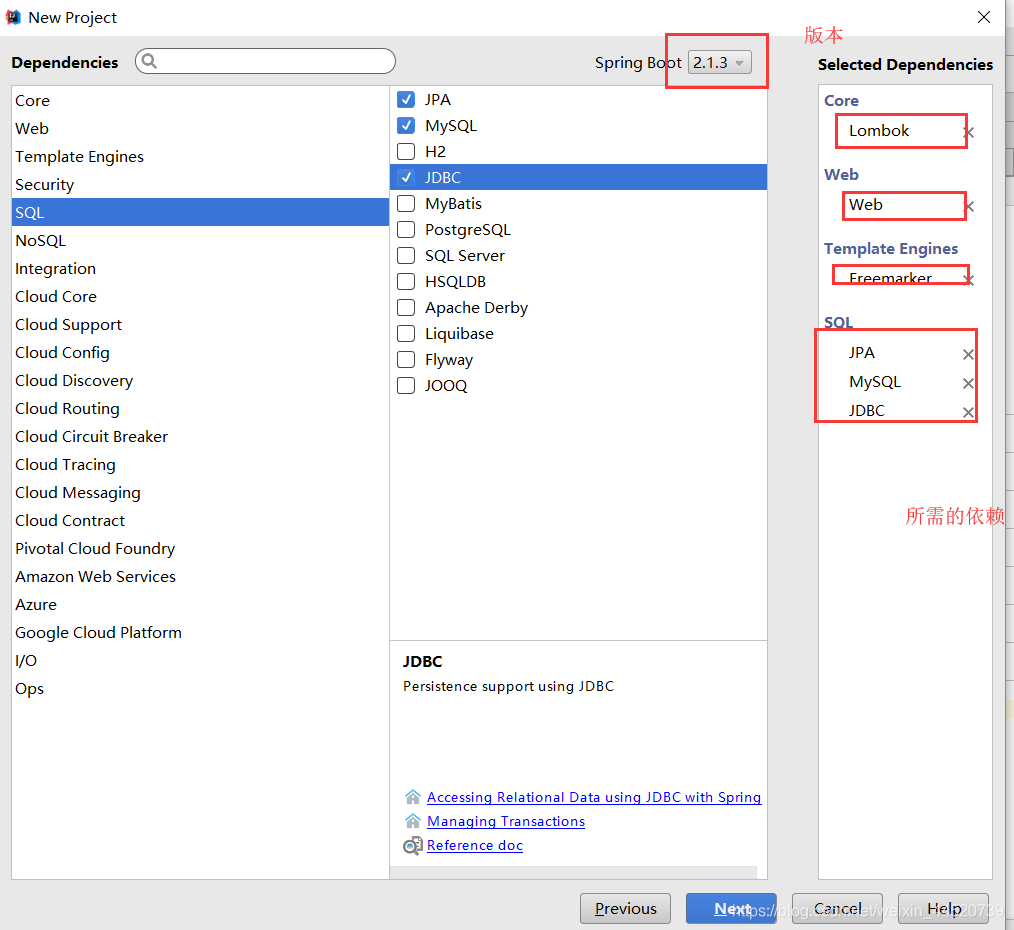Select Cloud Core category
The height and width of the screenshot is (930, 1014).
200,296
